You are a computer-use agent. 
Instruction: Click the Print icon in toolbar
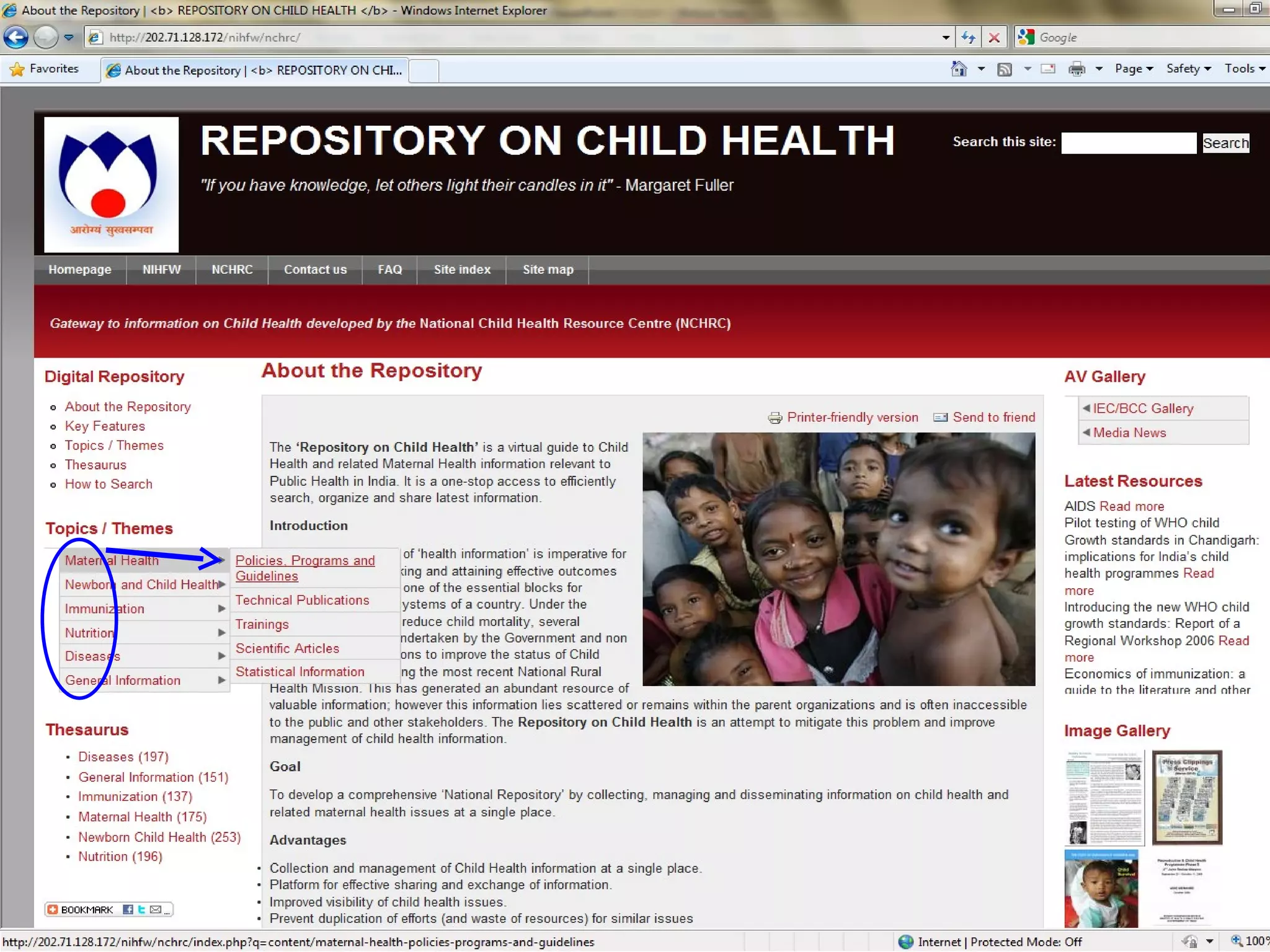(1077, 69)
